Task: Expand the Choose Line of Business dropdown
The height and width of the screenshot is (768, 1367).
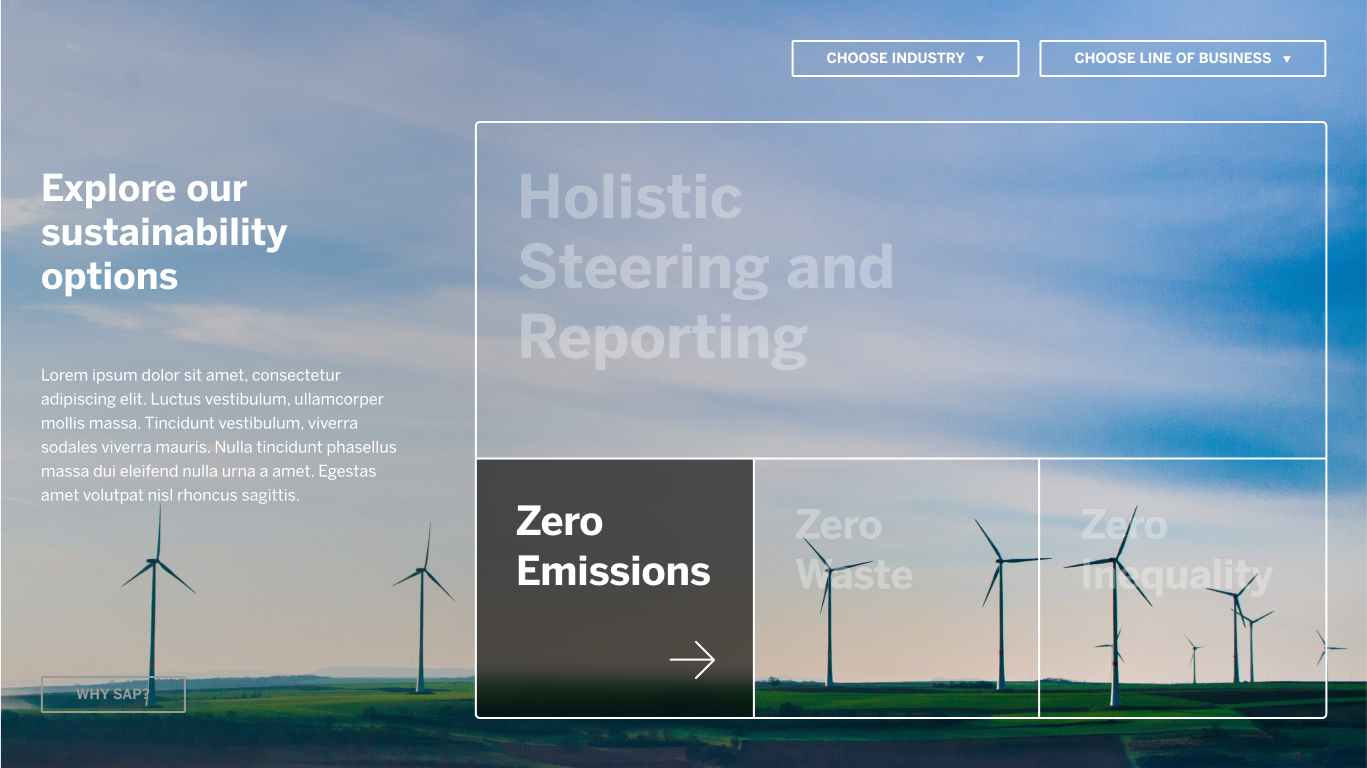Action: 1182,58
